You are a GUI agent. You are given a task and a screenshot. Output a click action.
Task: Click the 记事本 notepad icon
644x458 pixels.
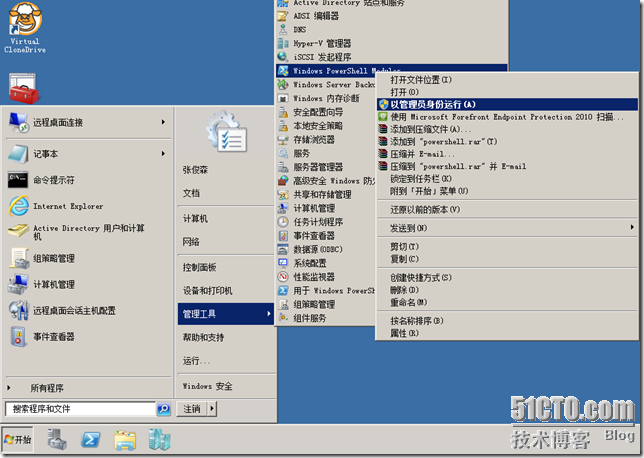point(18,154)
